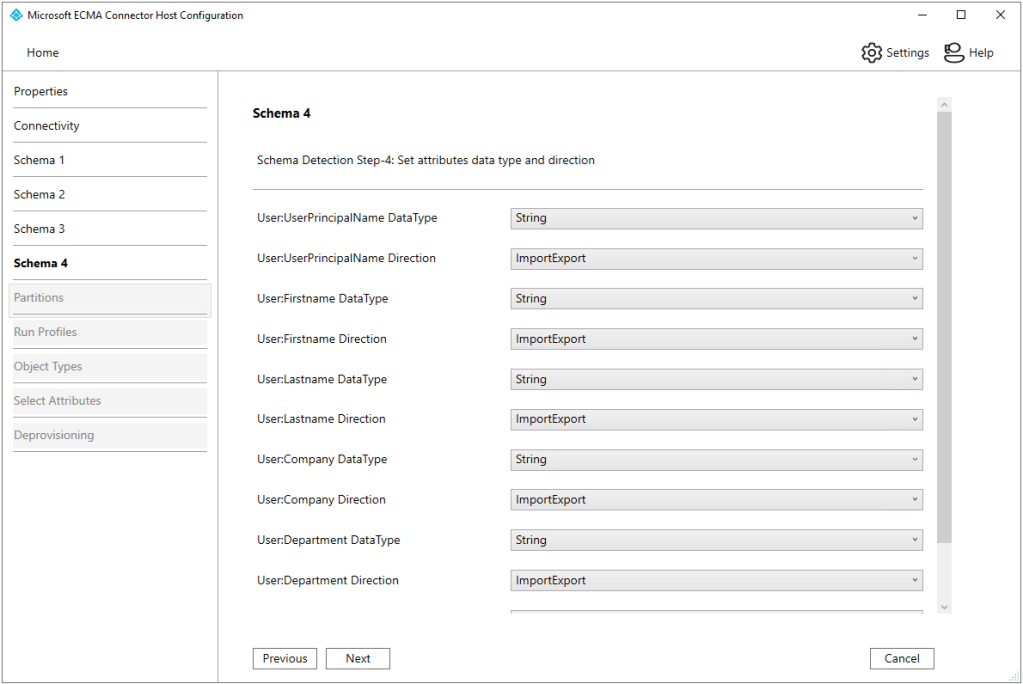This screenshot has height=684, width=1023.
Task: Open the Home menu
Action: 43,53
